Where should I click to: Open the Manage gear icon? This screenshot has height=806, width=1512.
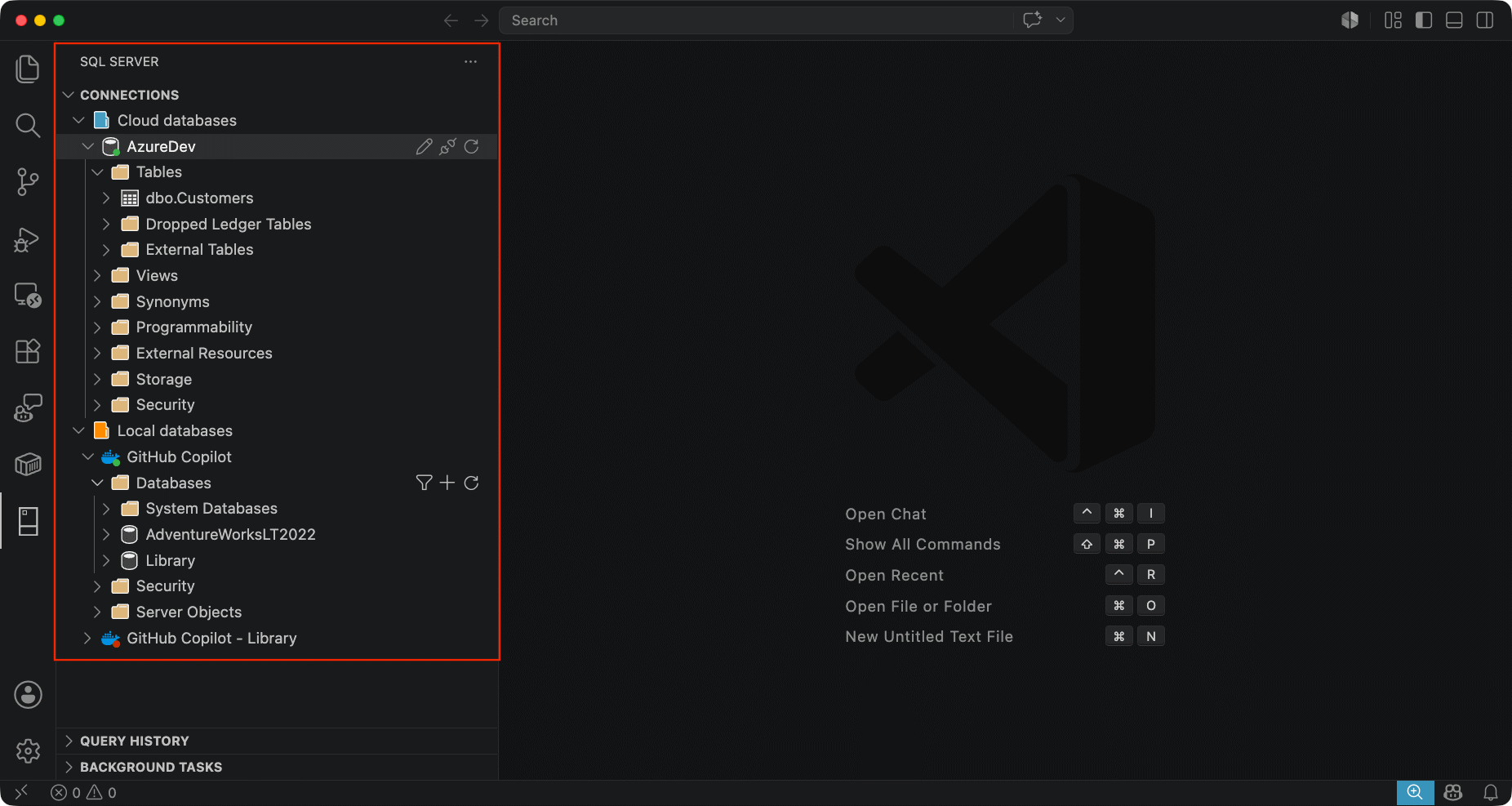pyautogui.click(x=28, y=751)
